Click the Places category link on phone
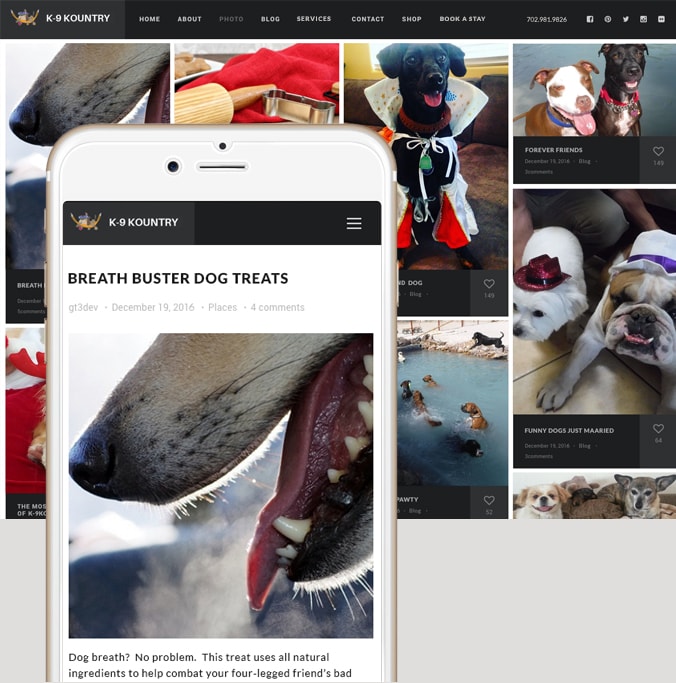Viewport: 676px width, 683px height. (223, 308)
